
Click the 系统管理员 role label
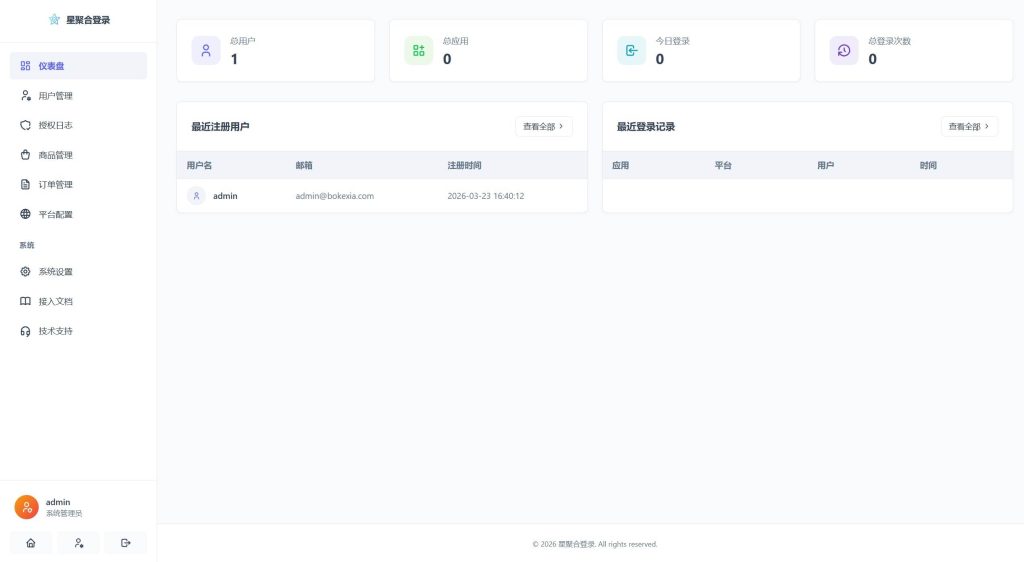pos(64,514)
